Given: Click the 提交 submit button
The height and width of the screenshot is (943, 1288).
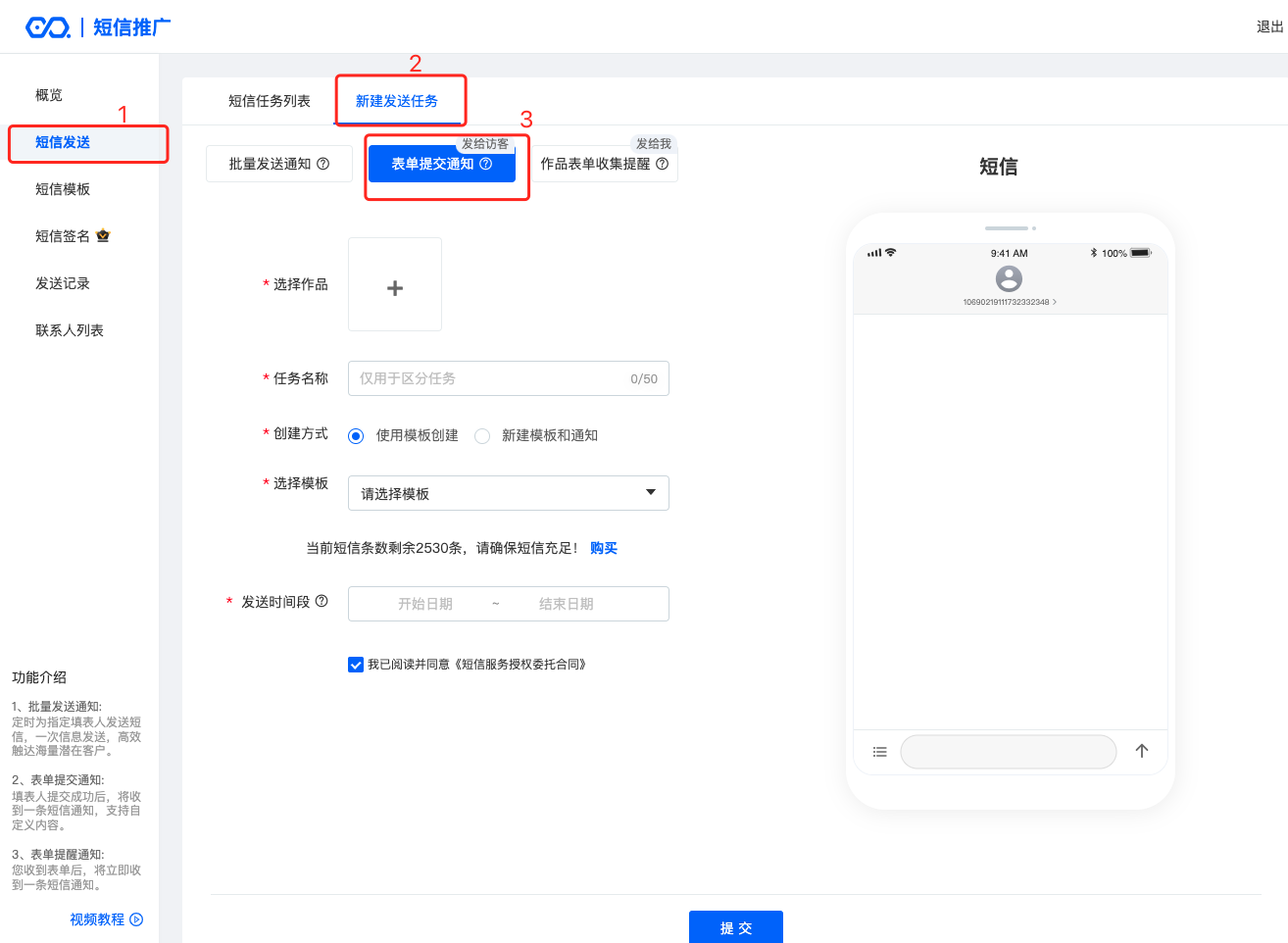Looking at the screenshot, I should point(735,927).
